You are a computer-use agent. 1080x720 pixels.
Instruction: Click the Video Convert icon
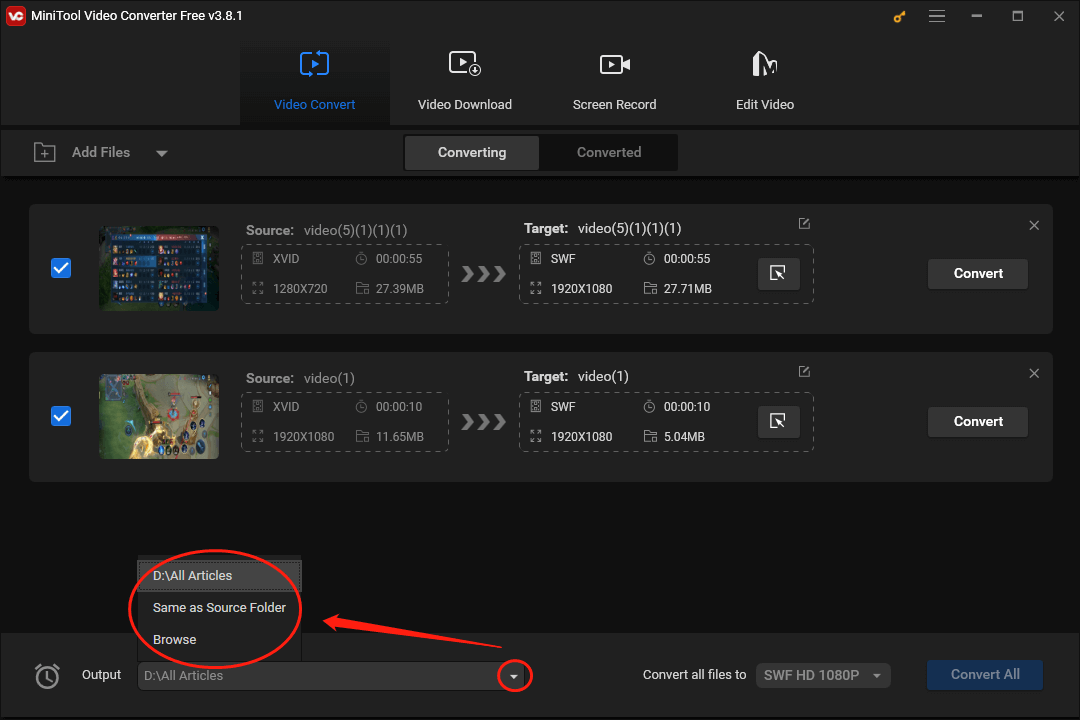tap(315, 64)
